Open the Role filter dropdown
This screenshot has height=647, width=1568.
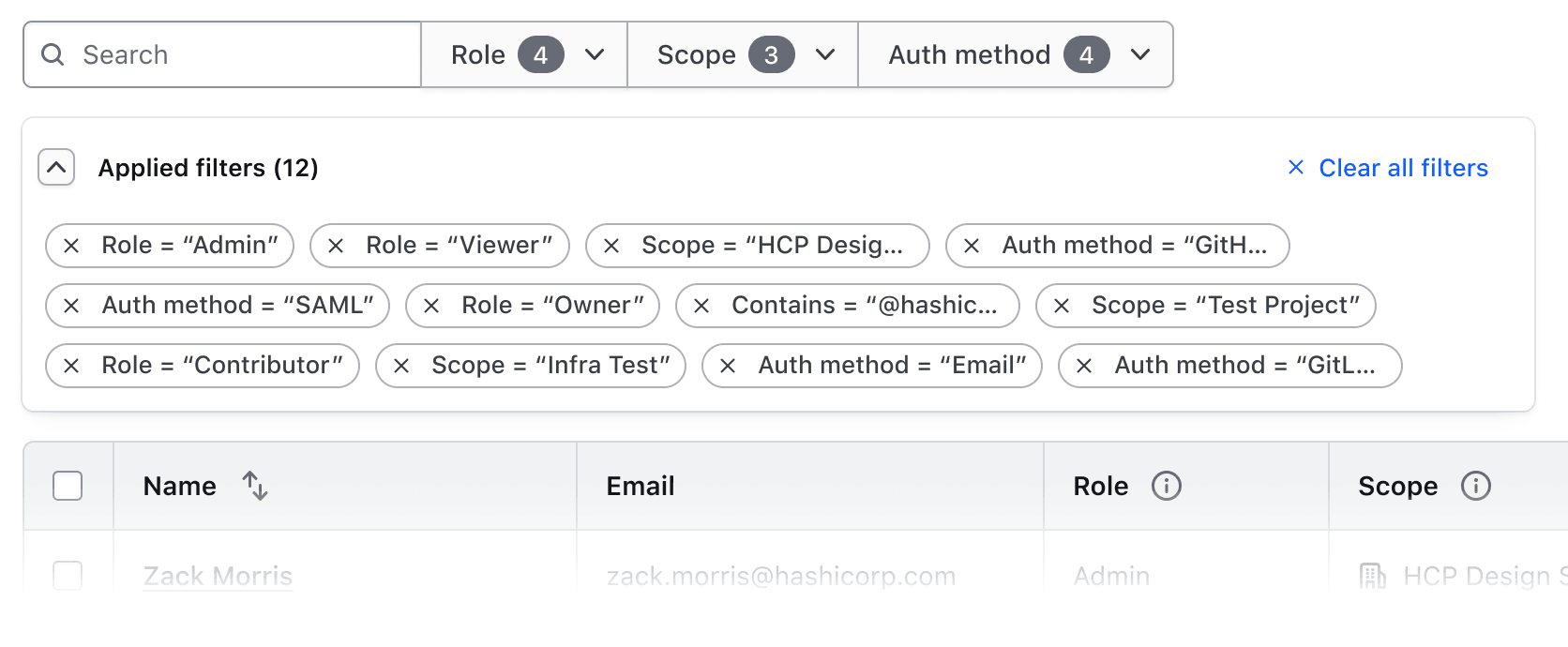click(524, 55)
